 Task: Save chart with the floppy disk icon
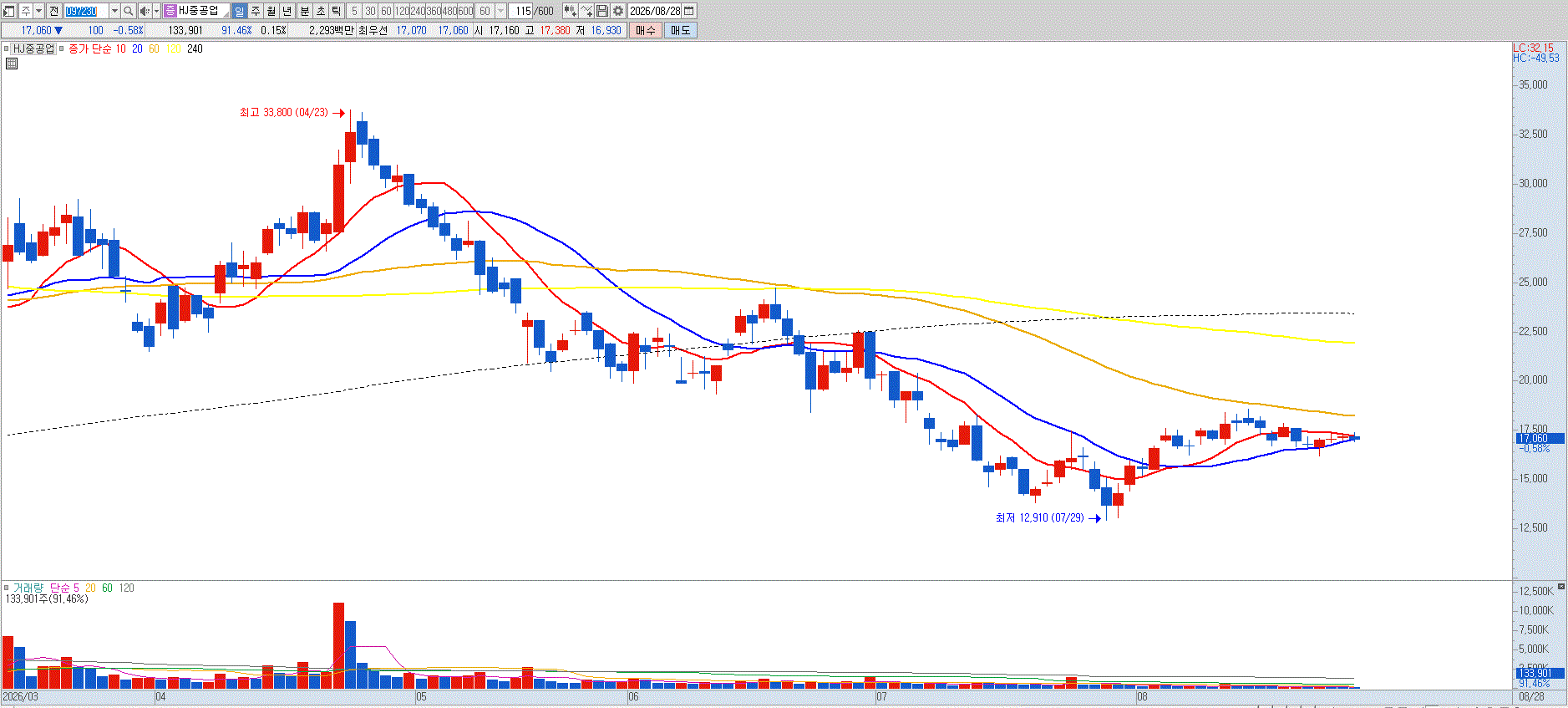point(602,11)
